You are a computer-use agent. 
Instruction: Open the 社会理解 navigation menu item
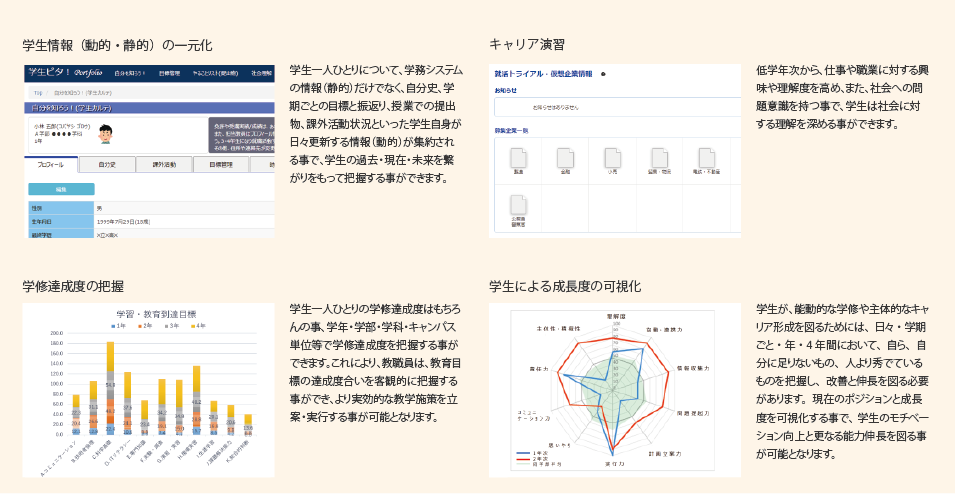pos(262,74)
